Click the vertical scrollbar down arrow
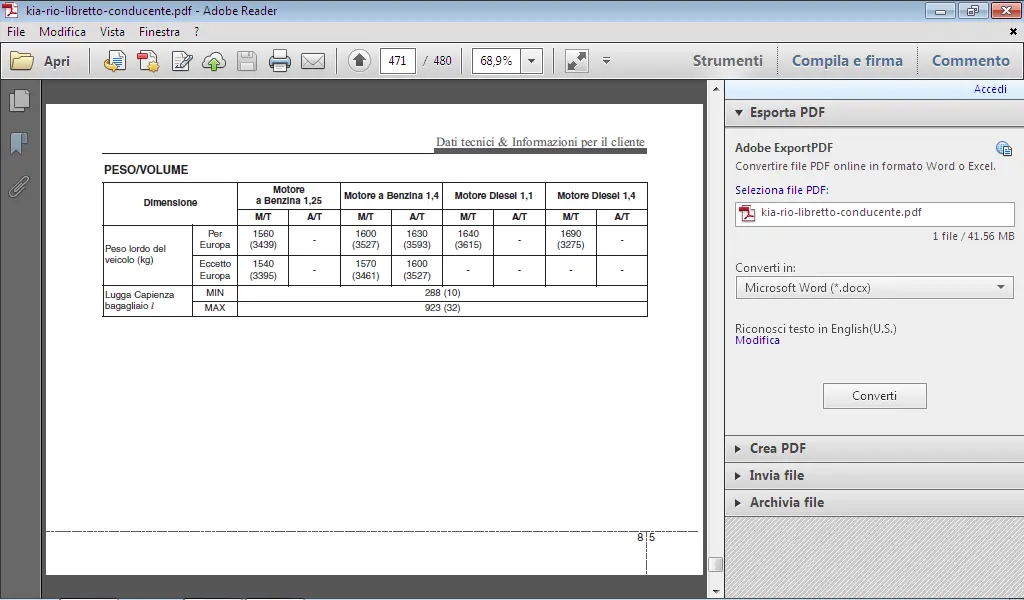This screenshot has width=1024, height=600. pyautogui.click(x=716, y=592)
